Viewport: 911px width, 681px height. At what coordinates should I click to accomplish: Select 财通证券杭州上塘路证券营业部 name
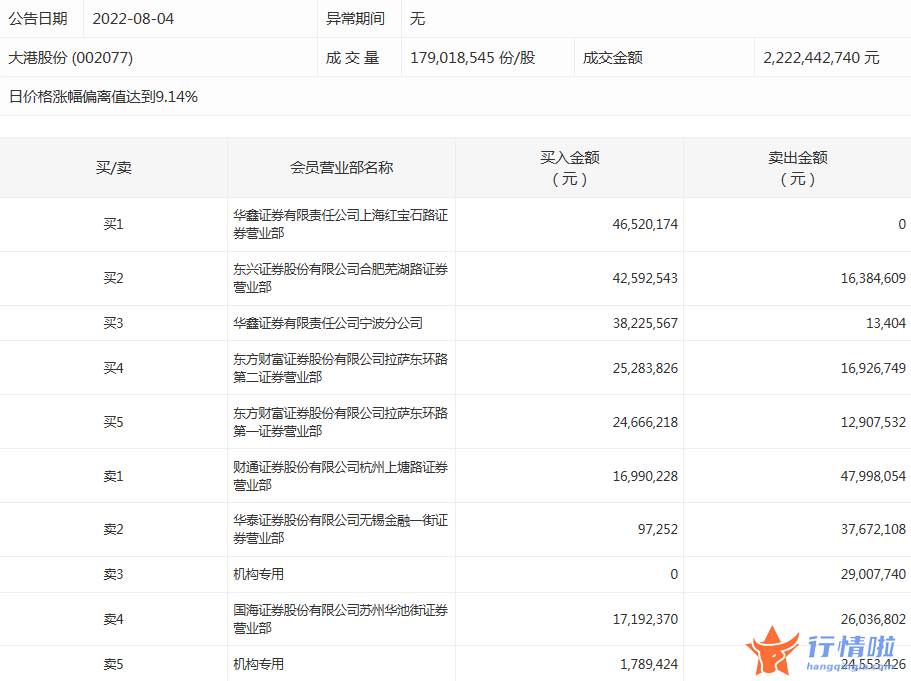pyautogui.click(x=340, y=476)
